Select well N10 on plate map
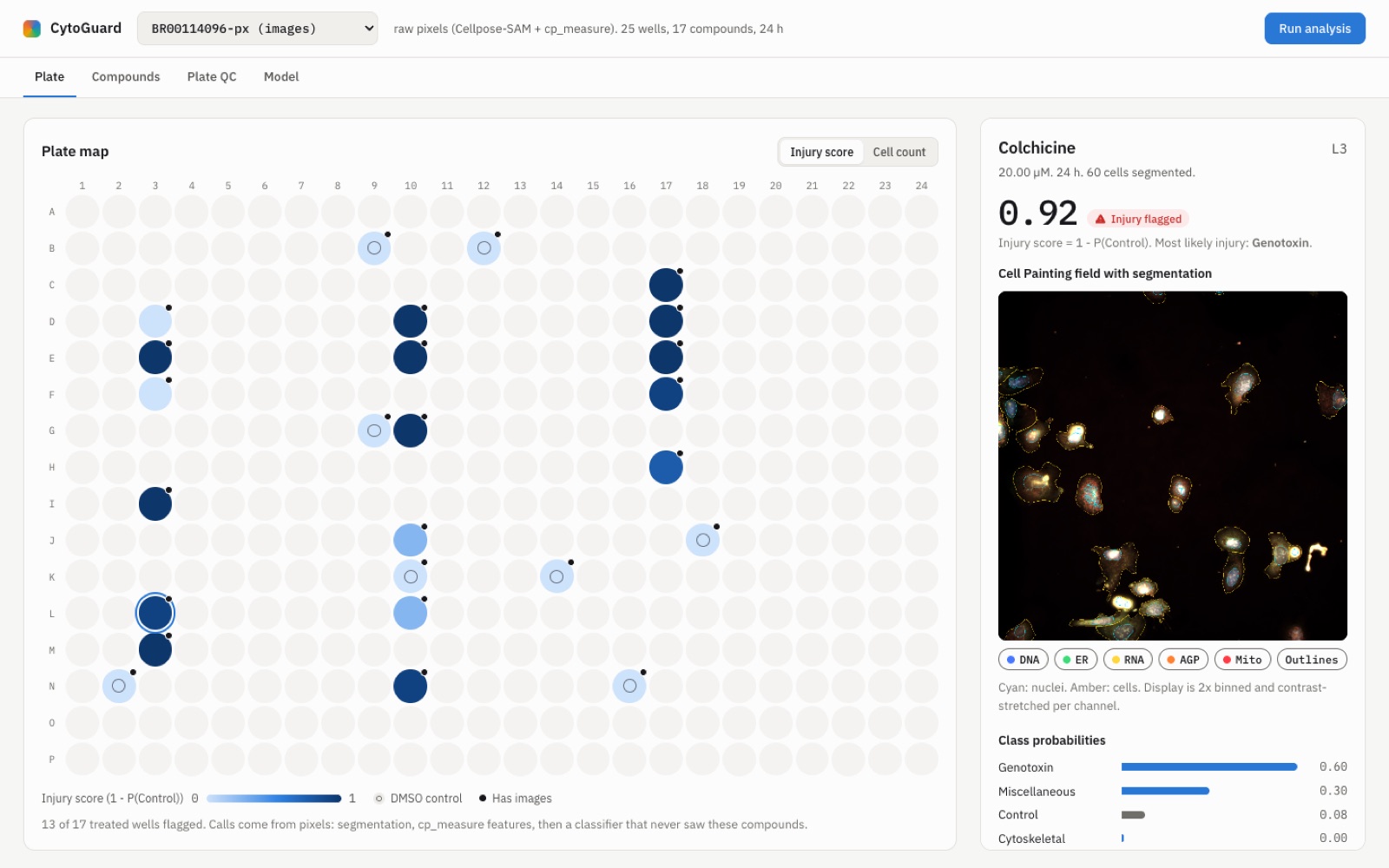Viewport: 1389px width, 868px height. click(x=411, y=686)
